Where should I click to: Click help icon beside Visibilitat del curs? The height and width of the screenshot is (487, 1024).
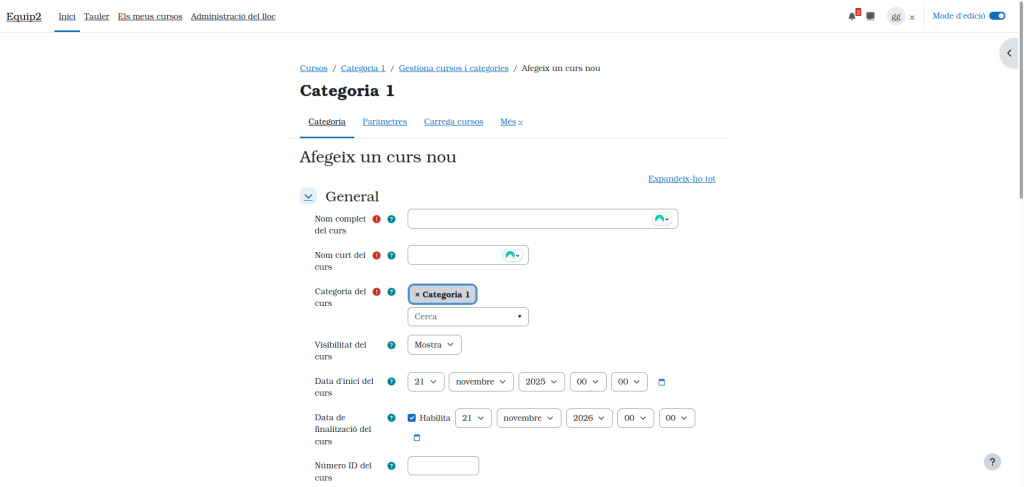point(391,345)
